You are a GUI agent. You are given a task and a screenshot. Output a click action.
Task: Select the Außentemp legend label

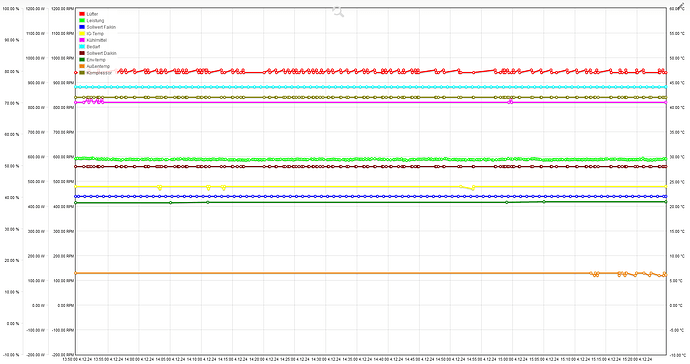tap(98, 66)
